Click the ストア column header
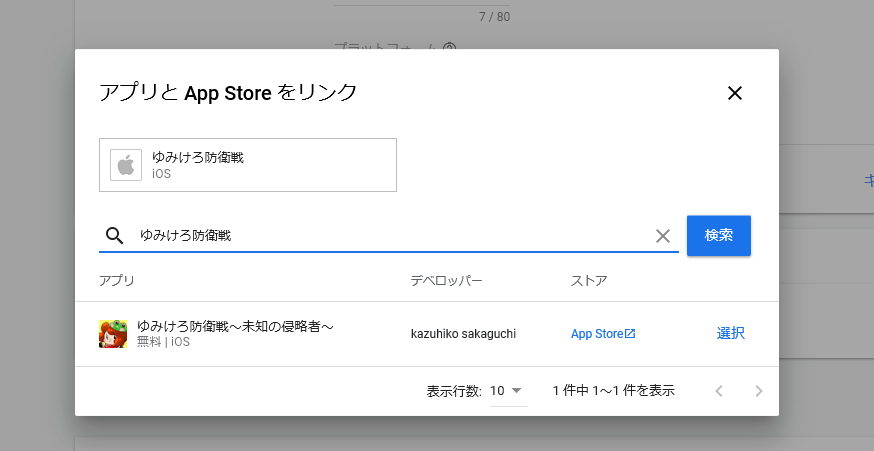This screenshot has width=874, height=451. [x=589, y=280]
